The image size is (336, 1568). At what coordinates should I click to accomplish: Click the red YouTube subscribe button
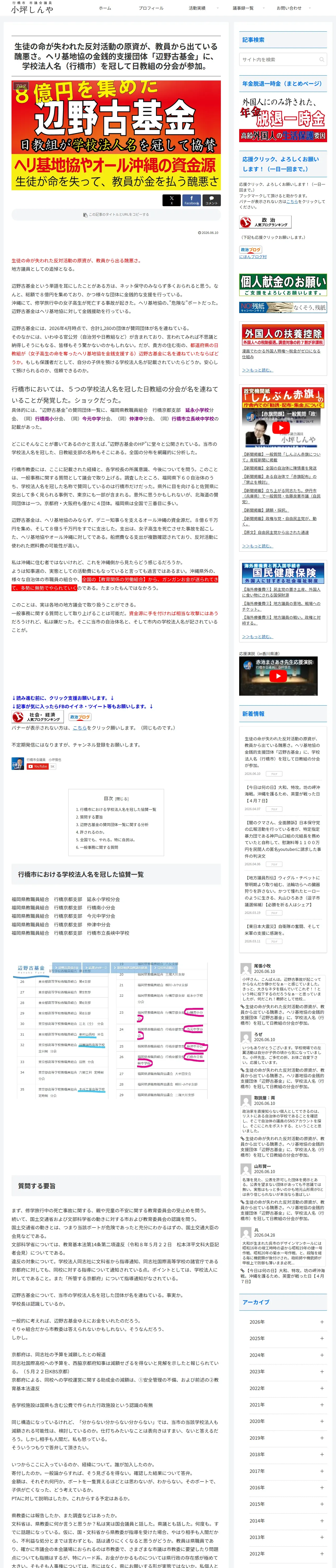(x=37, y=766)
